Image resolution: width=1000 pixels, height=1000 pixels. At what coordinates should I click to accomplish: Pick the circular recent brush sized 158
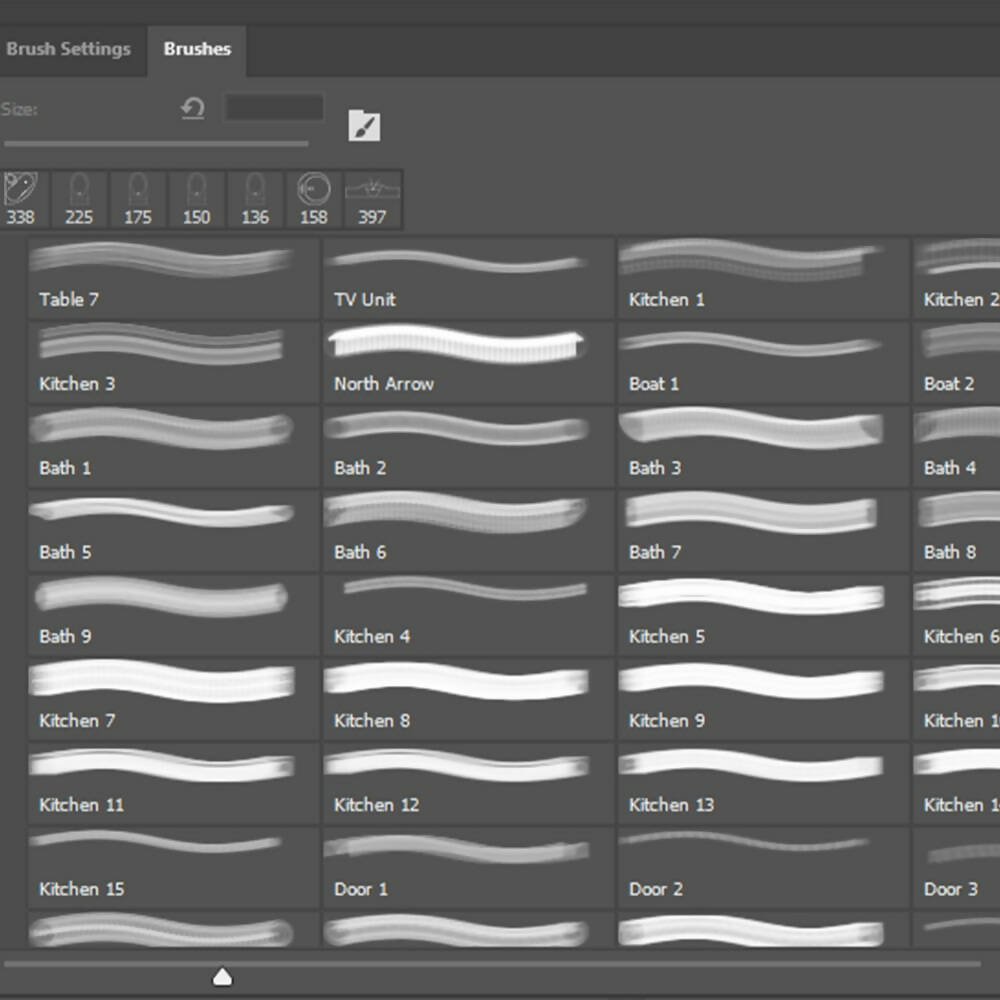pyautogui.click(x=314, y=199)
